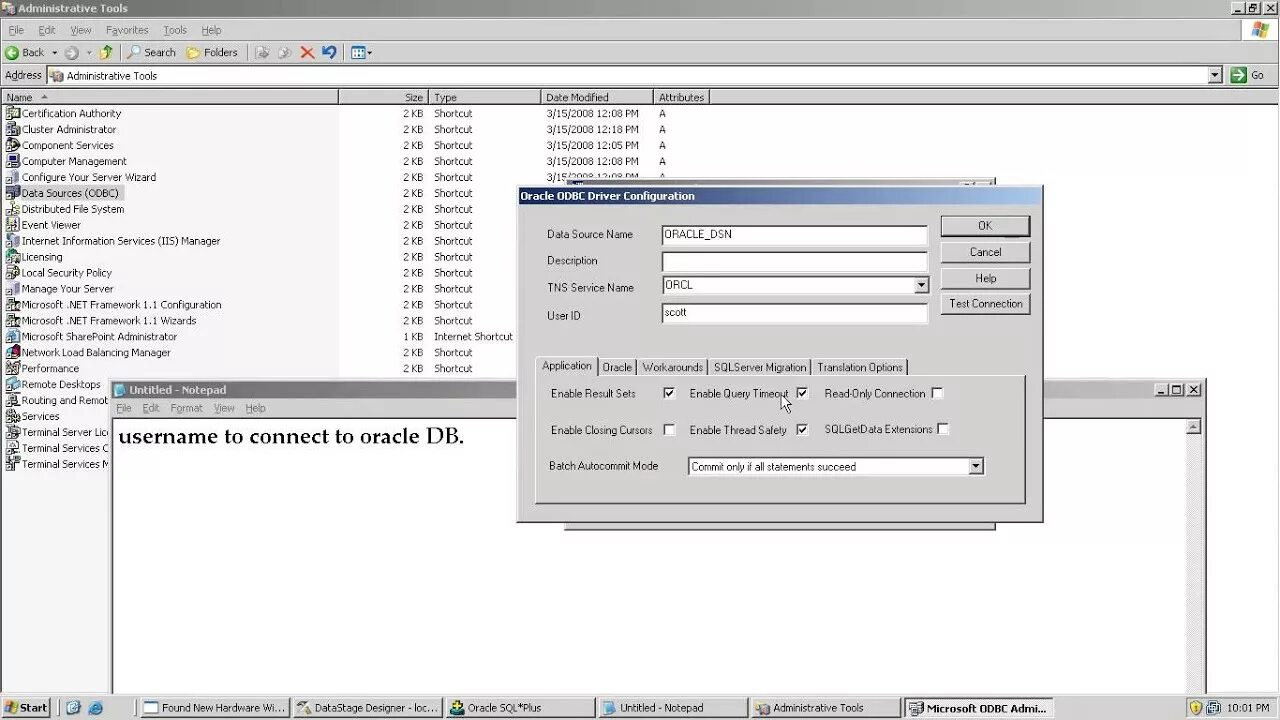Image resolution: width=1280 pixels, height=720 pixels.
Task: Select the Manage Your Server icon
Action: click(x=13, y=289)
